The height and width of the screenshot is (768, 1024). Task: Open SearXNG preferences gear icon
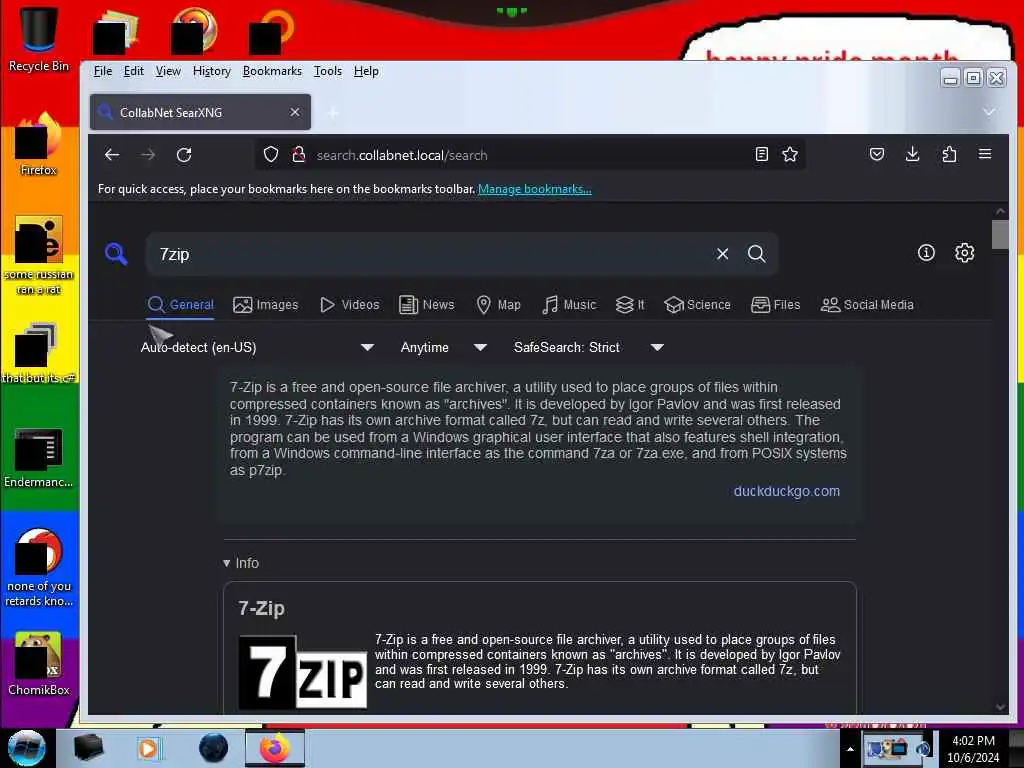(965, 253)
